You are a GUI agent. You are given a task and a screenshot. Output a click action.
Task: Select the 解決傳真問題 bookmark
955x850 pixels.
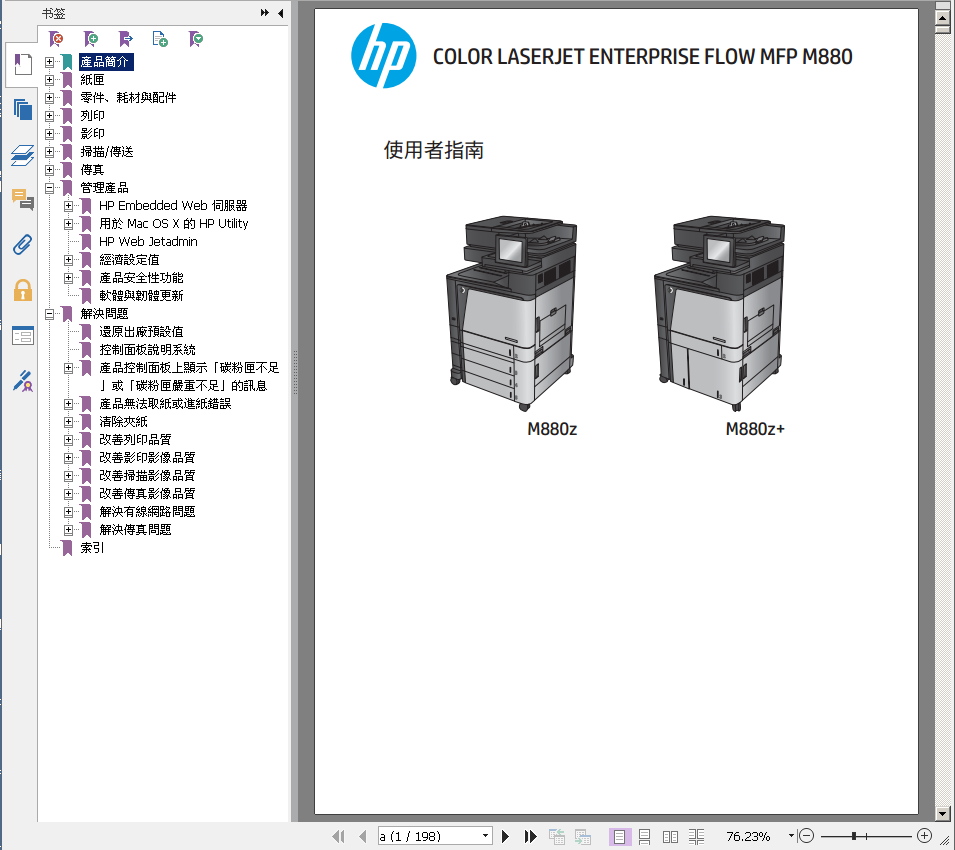(x=135, y=530)
